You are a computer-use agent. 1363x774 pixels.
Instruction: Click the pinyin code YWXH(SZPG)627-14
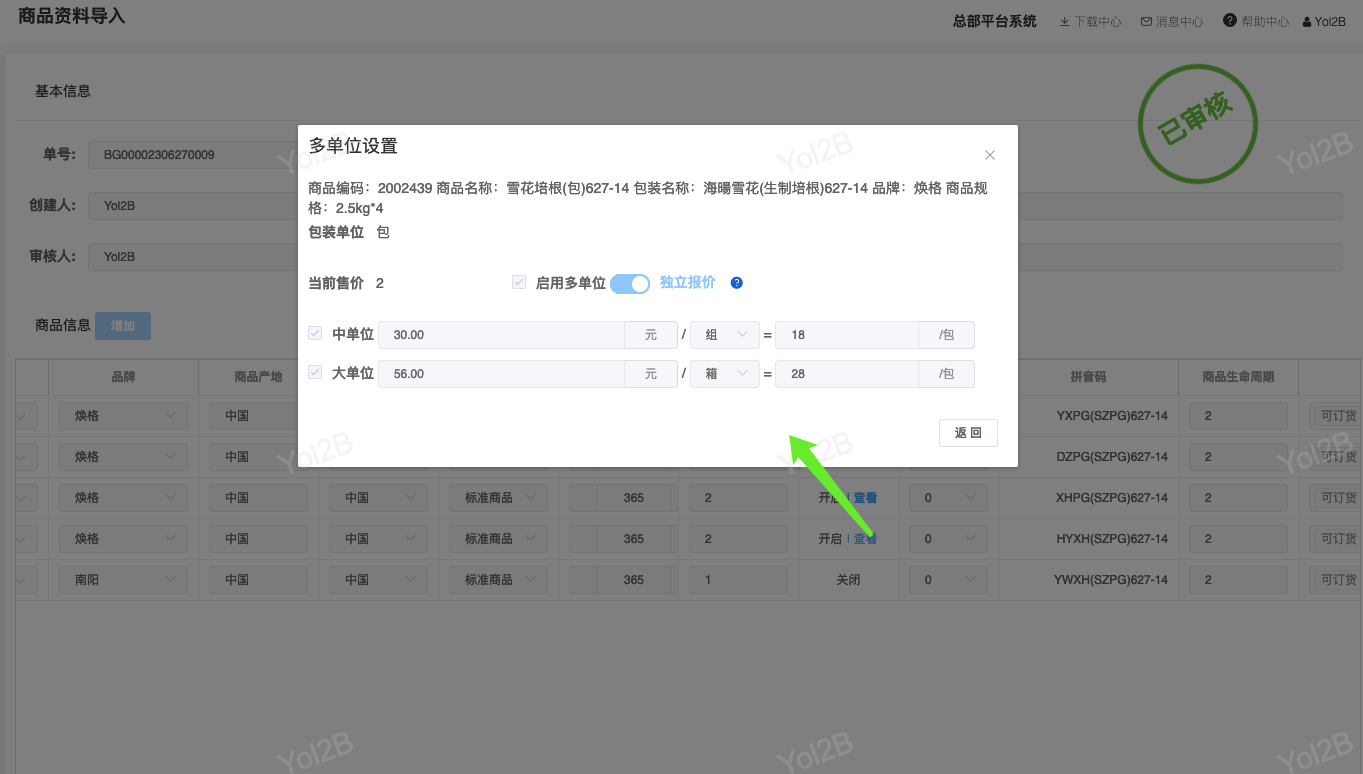[1111, 580]
